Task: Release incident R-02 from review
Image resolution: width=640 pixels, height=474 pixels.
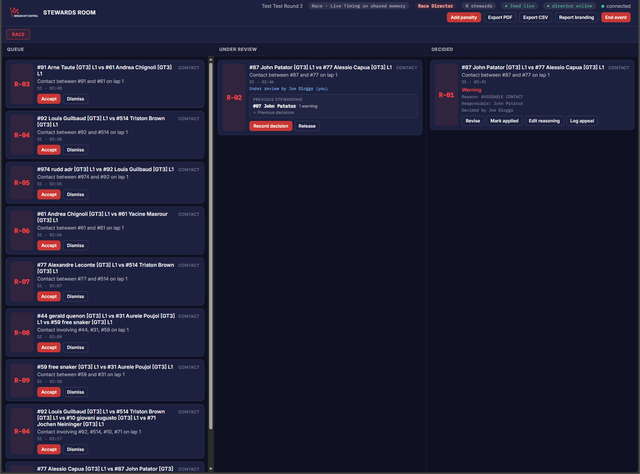Action: pos(307,126)
